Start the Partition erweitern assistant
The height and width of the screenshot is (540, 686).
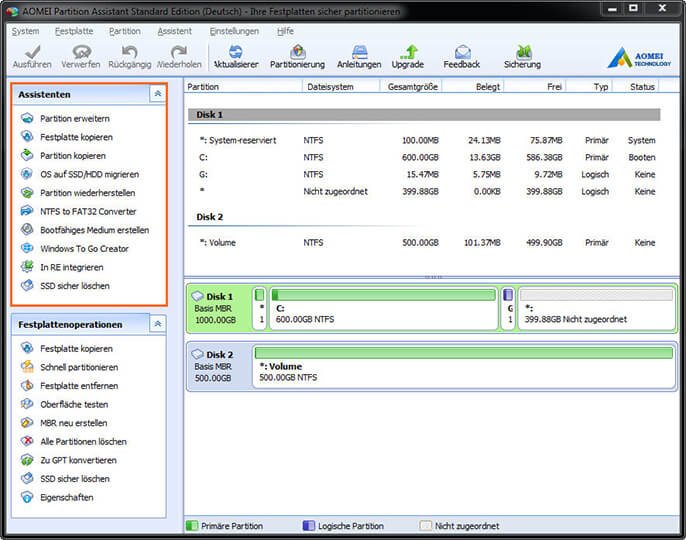[x=74, y=119]
